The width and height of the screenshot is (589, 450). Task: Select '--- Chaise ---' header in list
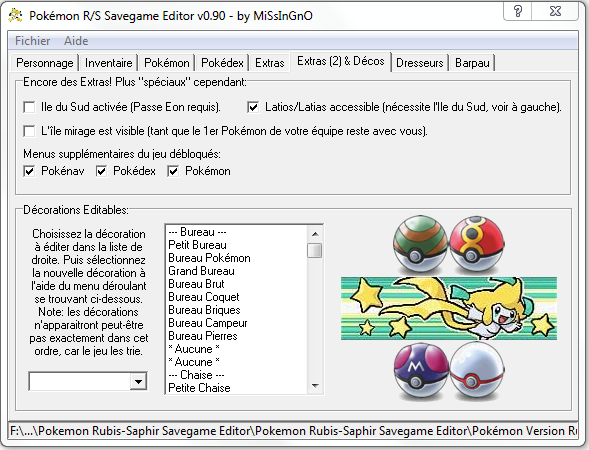[x=236, y=375]
